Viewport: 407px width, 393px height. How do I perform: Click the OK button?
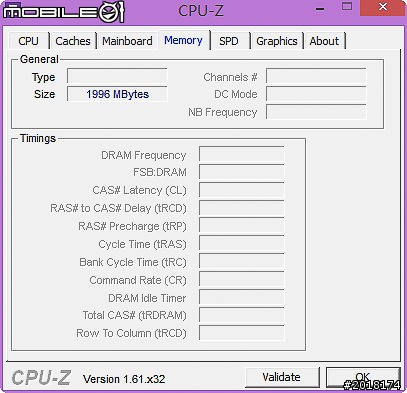tap(363, 377)
